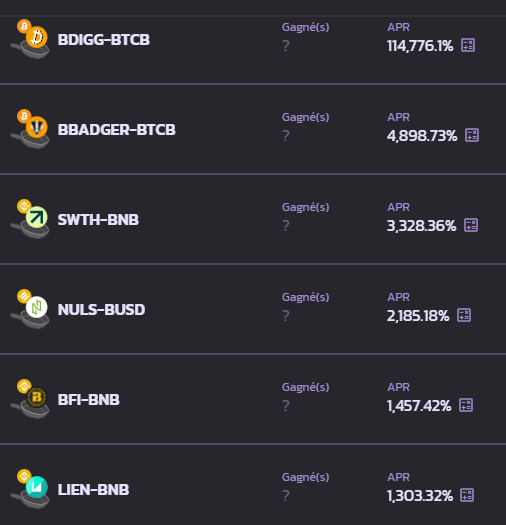
Task: Click the BBADGER-BTCB token pair icon
Action: point(30,129)
